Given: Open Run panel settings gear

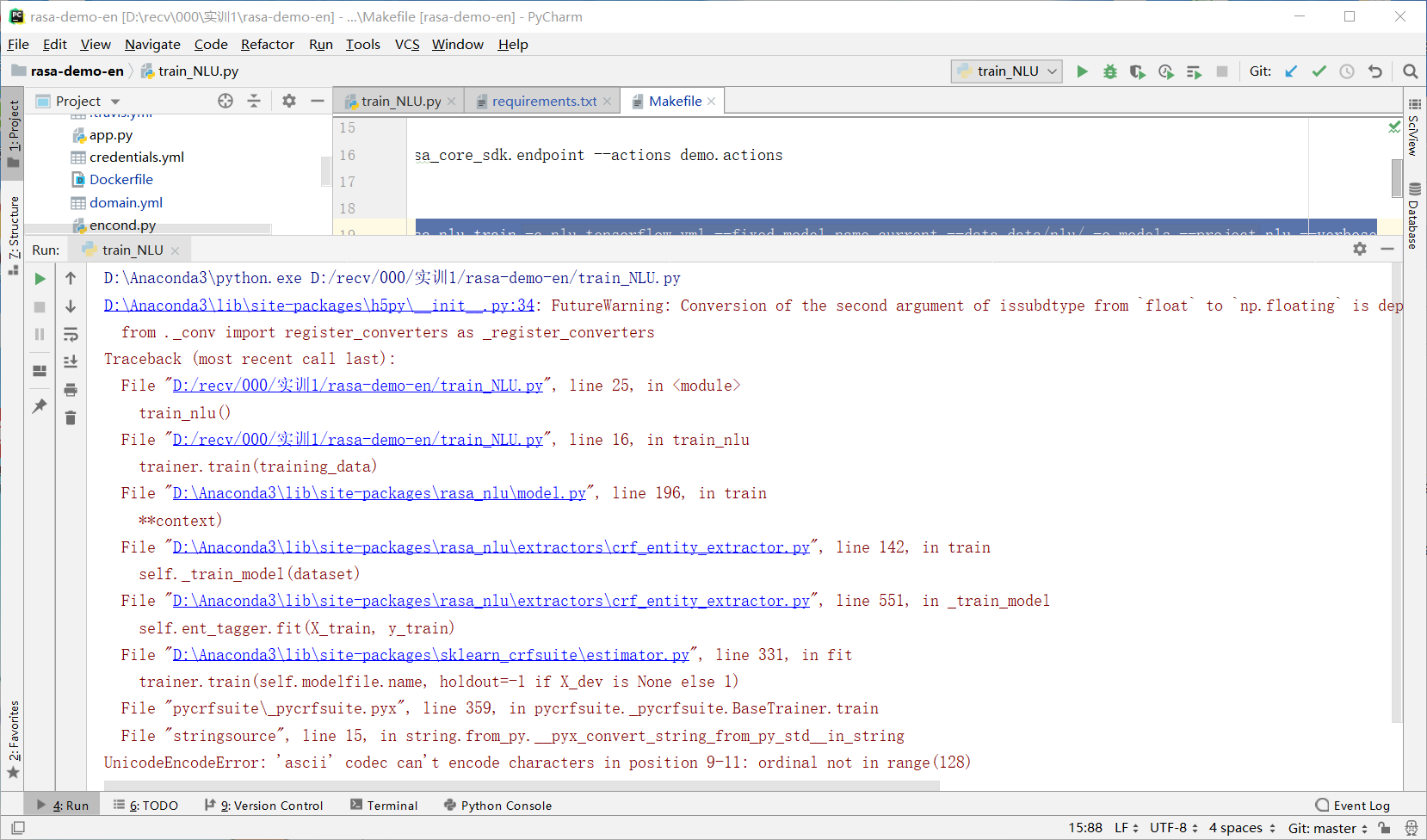Looking at the screenshot, I should click(1360, 249).
